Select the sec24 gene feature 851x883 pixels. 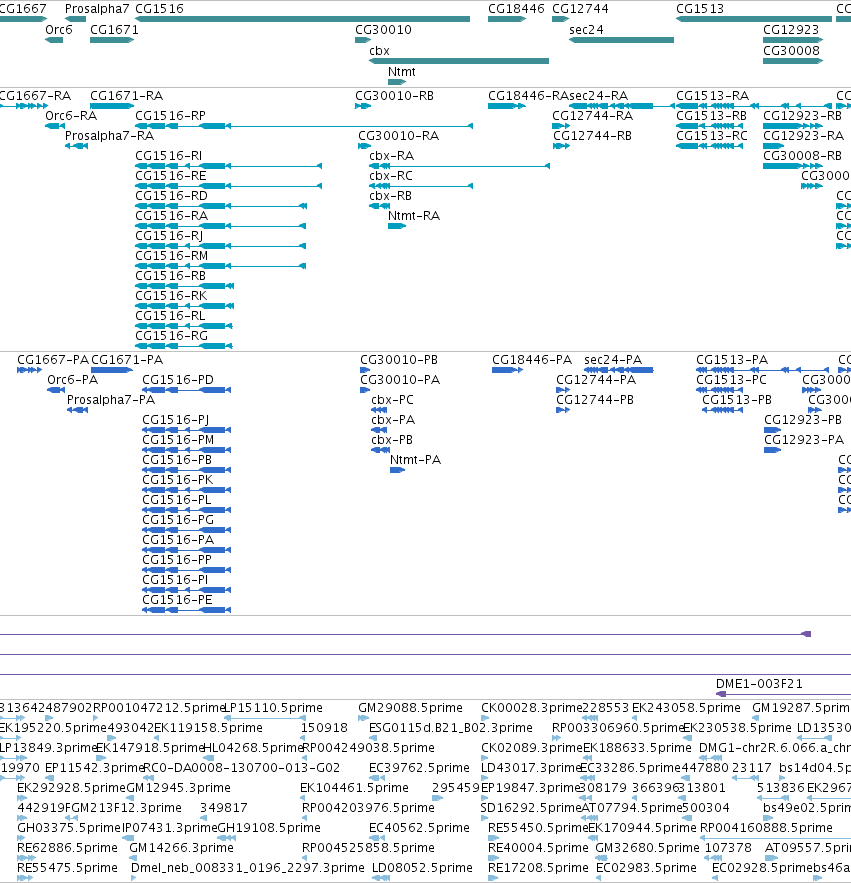coord(621,40)
